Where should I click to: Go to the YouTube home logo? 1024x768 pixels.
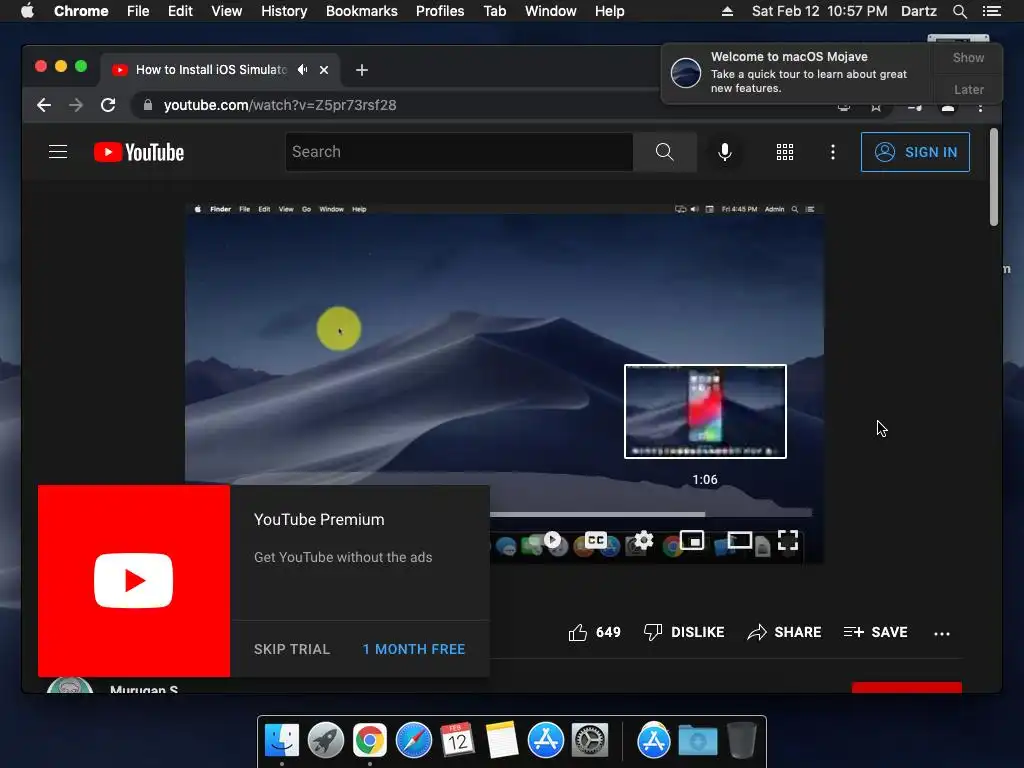tap(138, 152)
